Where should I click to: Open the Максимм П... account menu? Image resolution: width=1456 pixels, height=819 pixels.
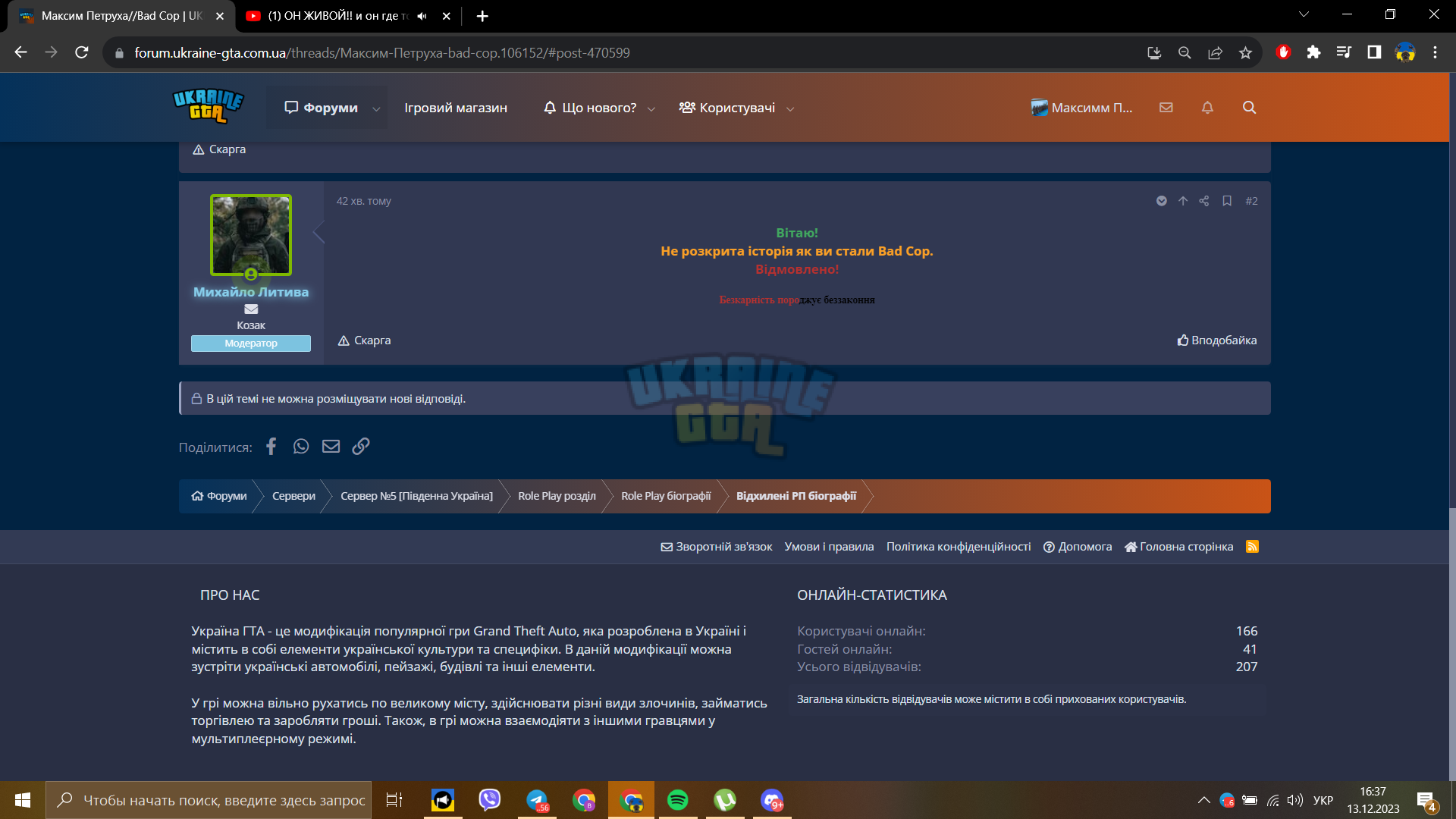(x=1081, y=108)
